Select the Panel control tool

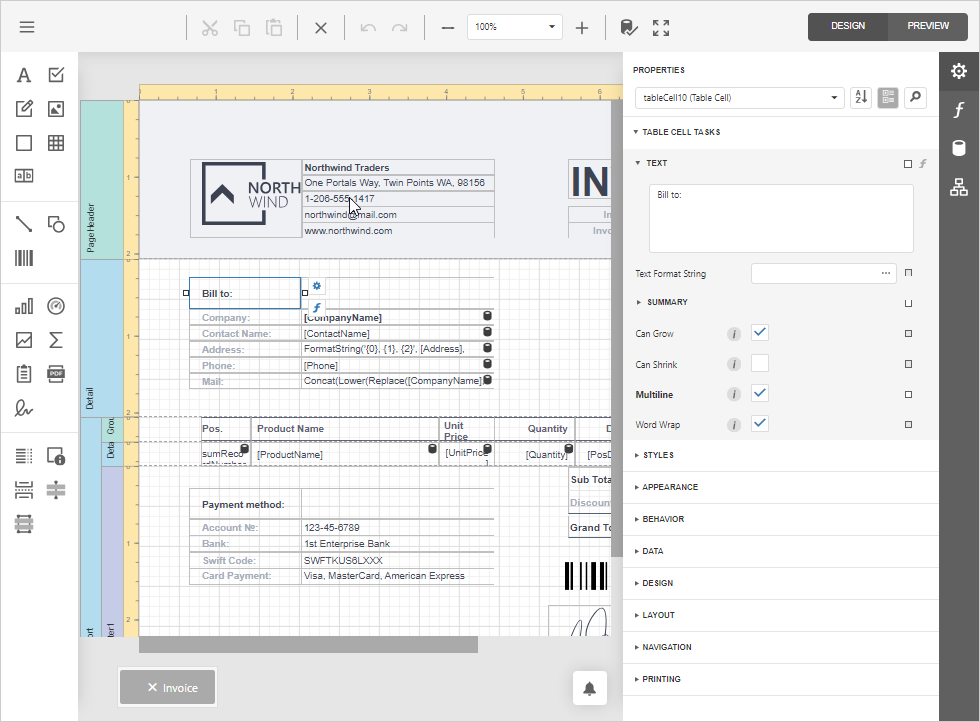(24, 143)
